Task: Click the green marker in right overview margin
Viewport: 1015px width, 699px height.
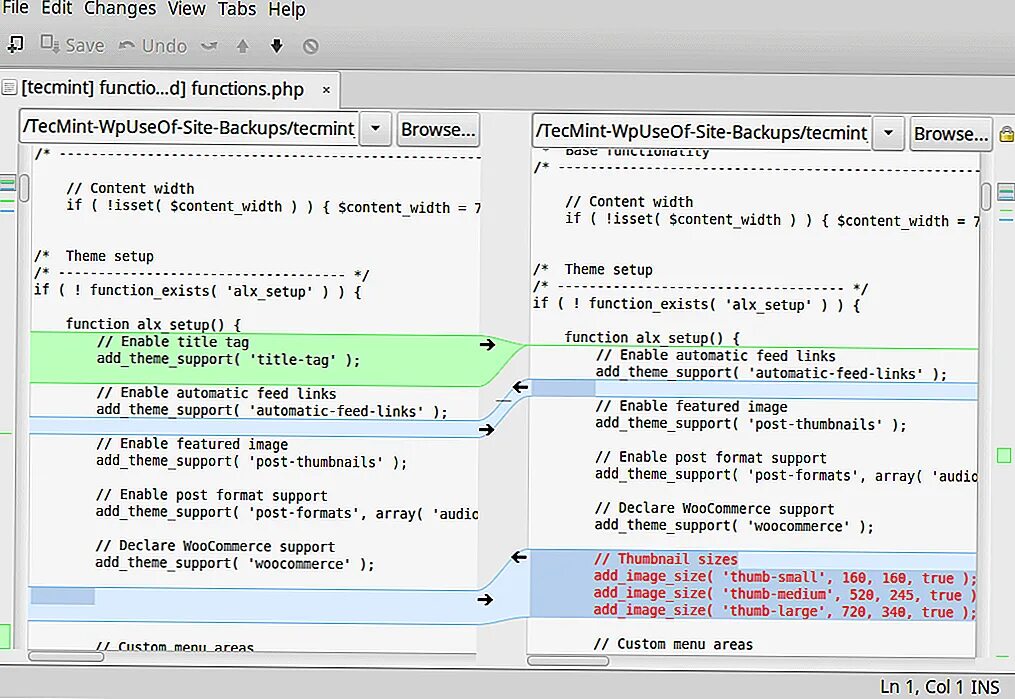Action: click(x=1004, y=456)
